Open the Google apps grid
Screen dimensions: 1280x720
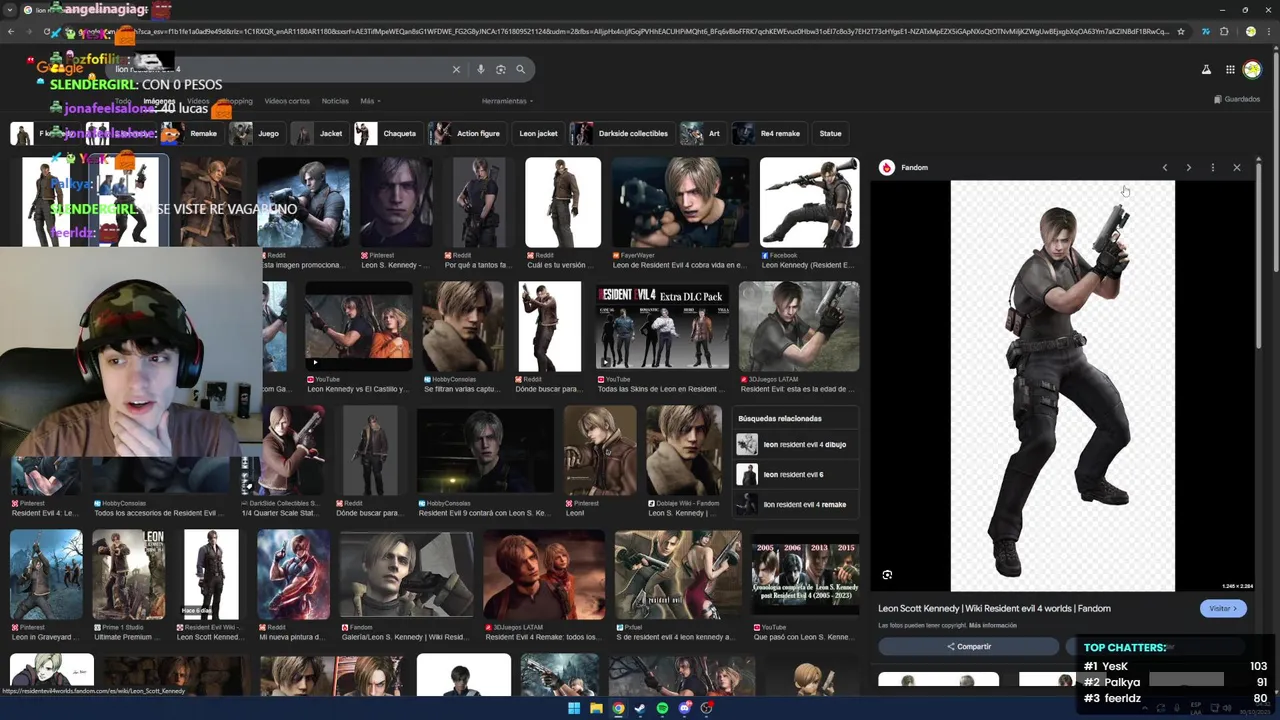[x=1231, y=69]
